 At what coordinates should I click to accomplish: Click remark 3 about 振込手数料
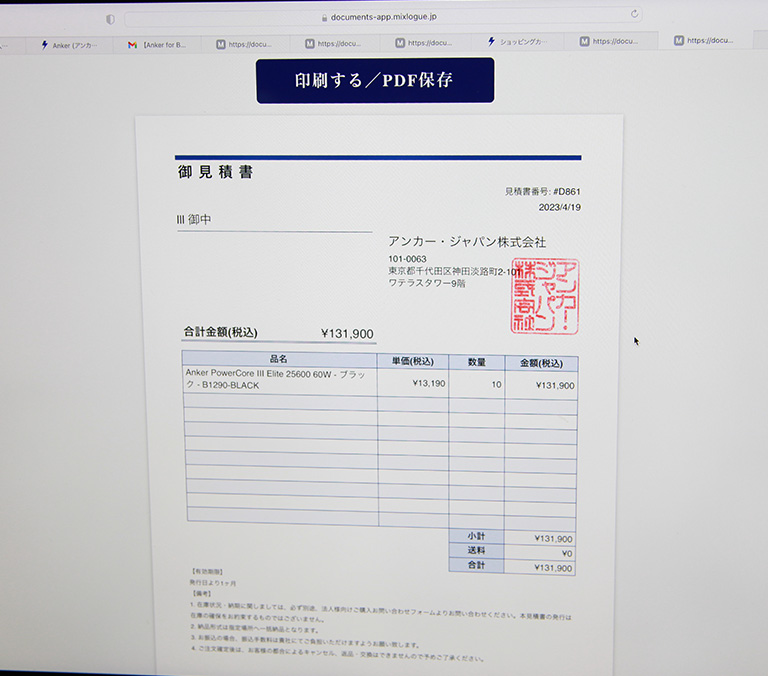(x=305, y=642)
